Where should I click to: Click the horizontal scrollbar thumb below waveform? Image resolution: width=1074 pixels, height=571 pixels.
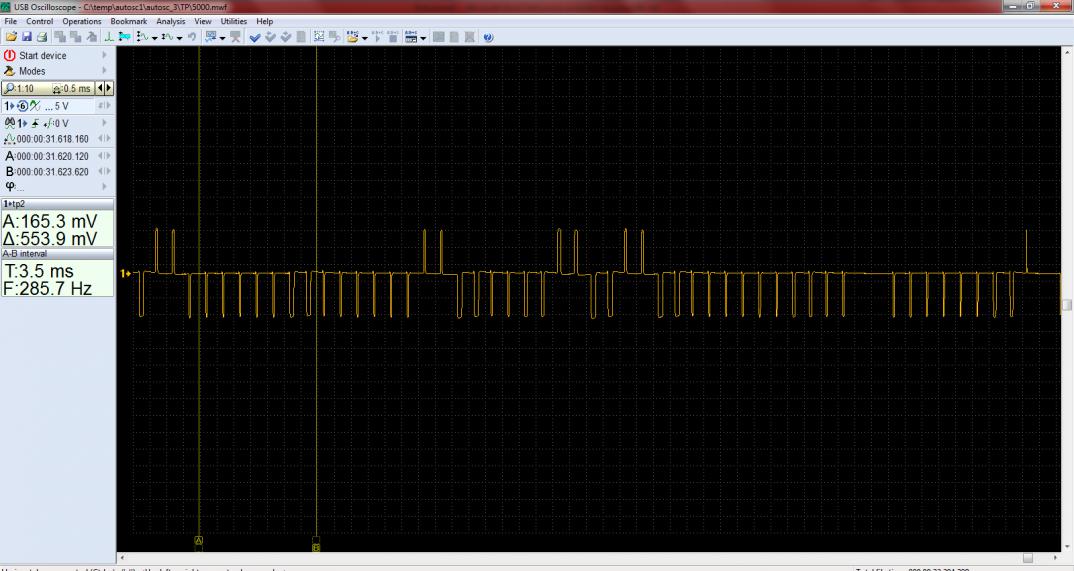pyautogui.click(x=1029, y=557)
